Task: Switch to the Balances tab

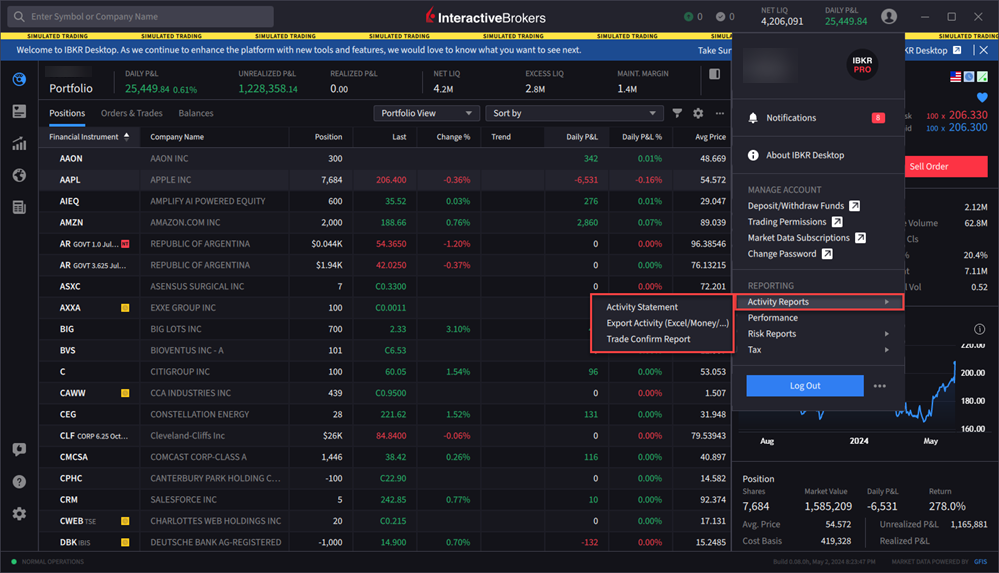Action: coord(196,113)
